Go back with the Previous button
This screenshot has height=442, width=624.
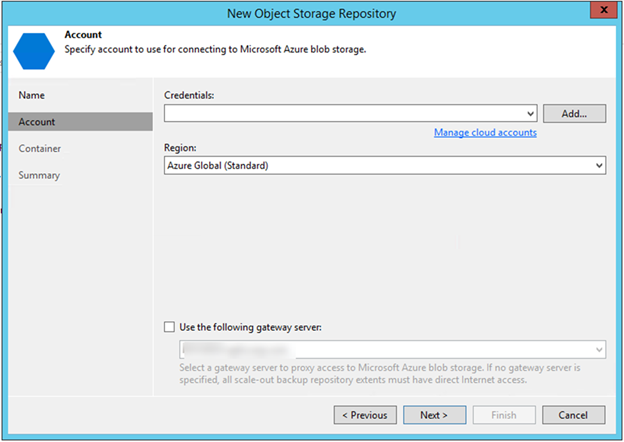365,415
